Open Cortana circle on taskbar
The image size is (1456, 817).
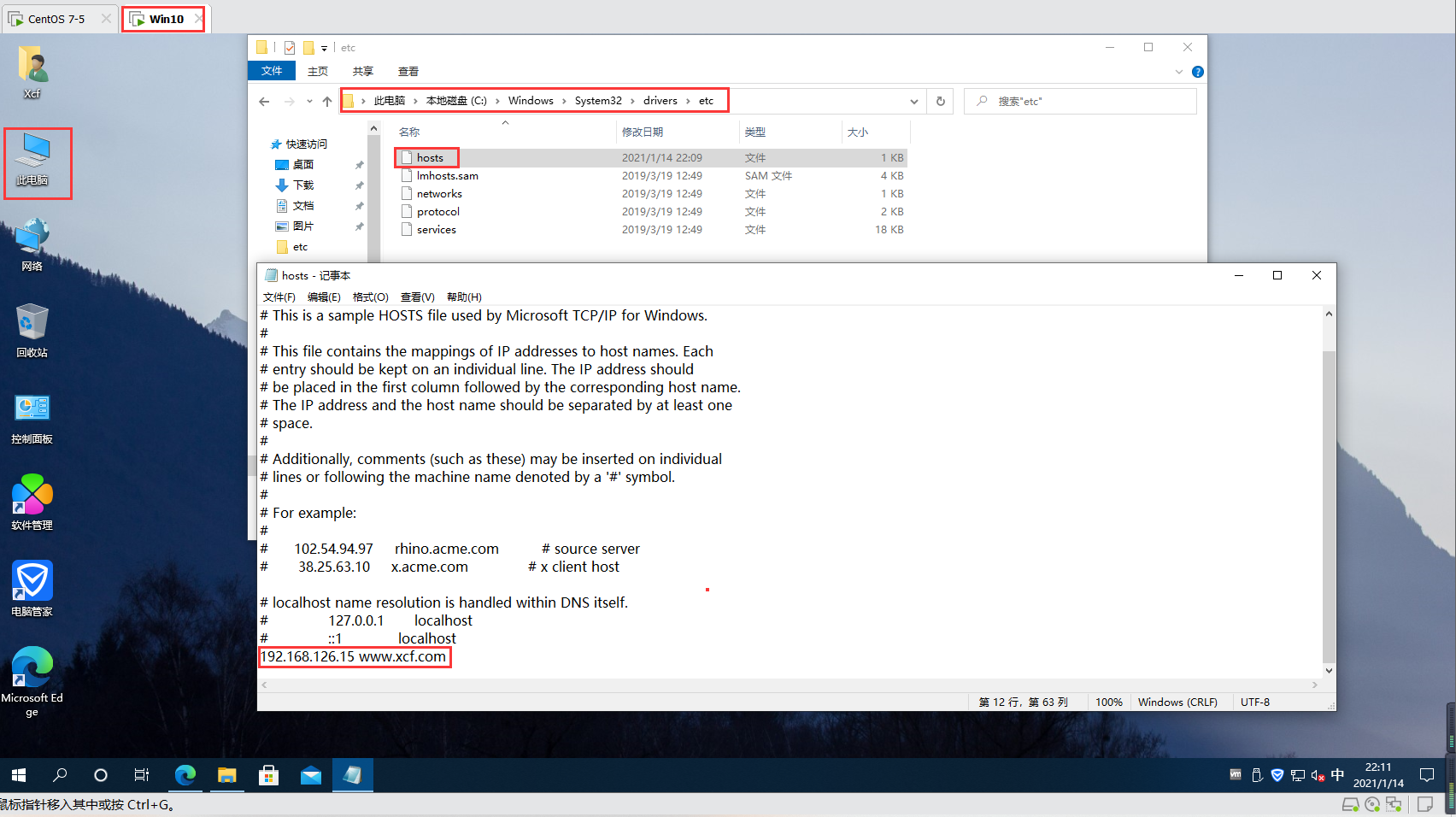pyautogui.click(x=101, y=775)
